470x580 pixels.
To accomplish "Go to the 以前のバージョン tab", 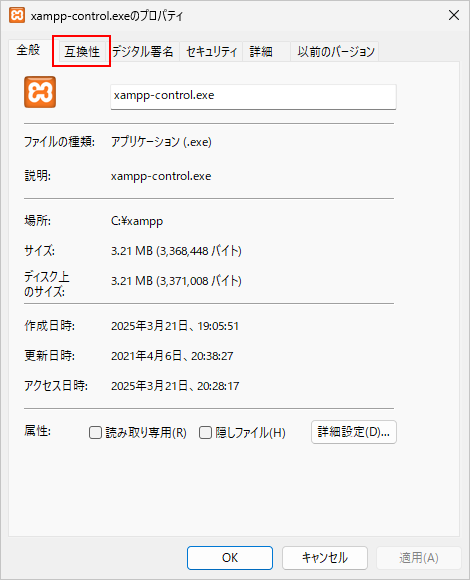I will [x=336, y=51].
